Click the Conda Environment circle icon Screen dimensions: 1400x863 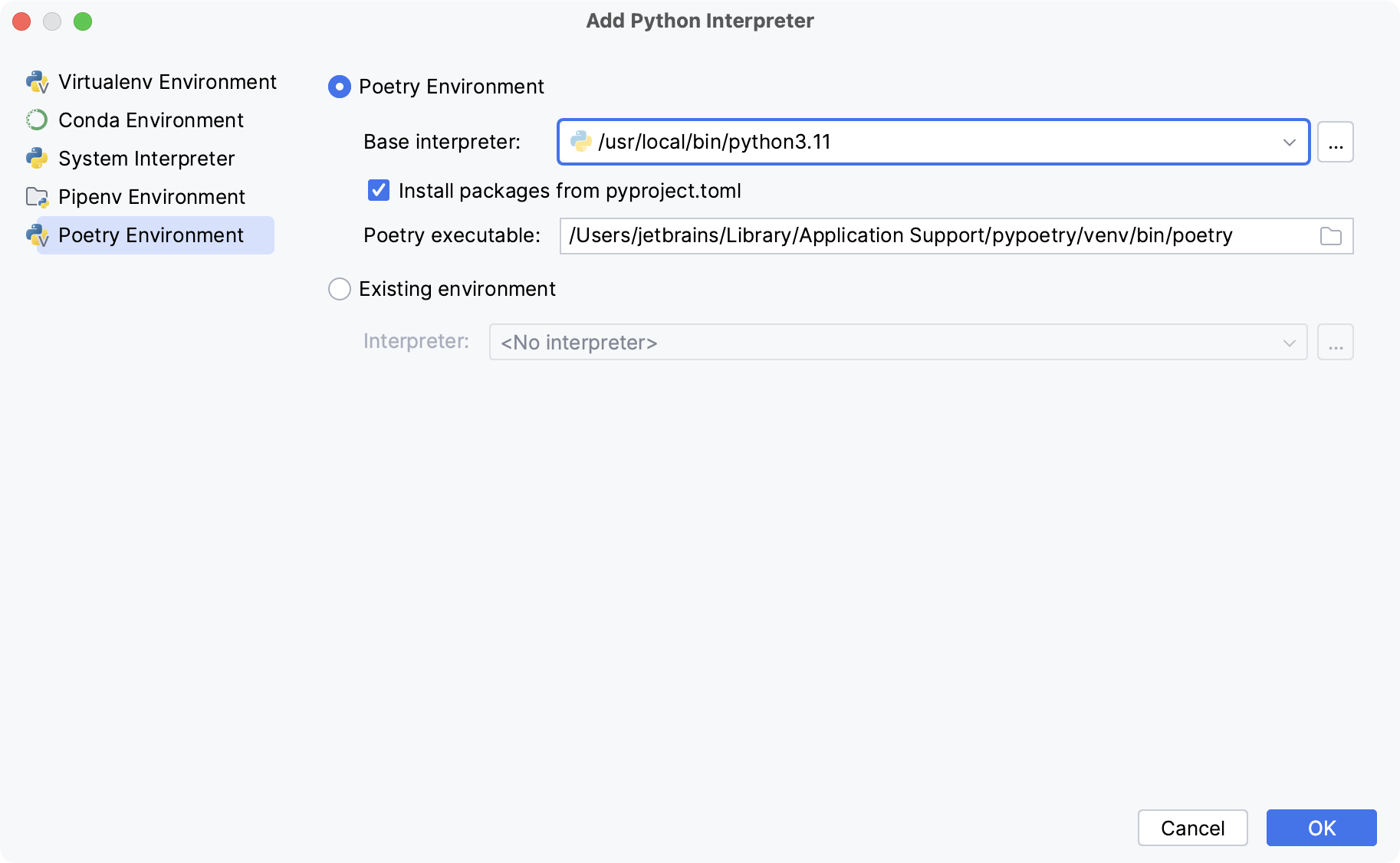pos(37,120)
